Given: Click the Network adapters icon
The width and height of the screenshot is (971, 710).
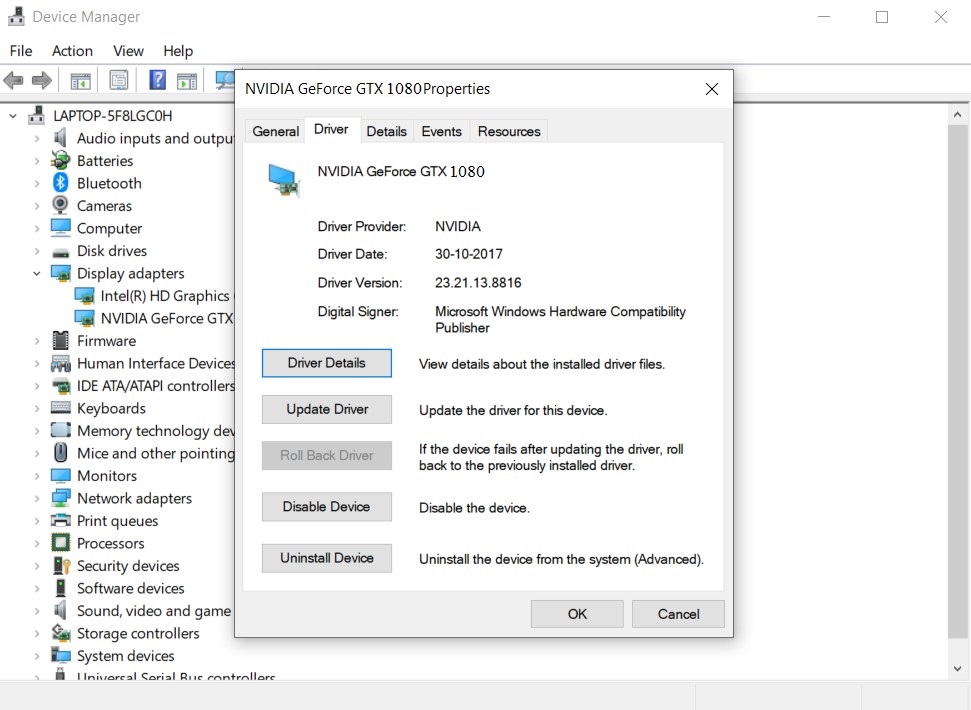Looking at the screenshot, I should [x=61, y=498].
